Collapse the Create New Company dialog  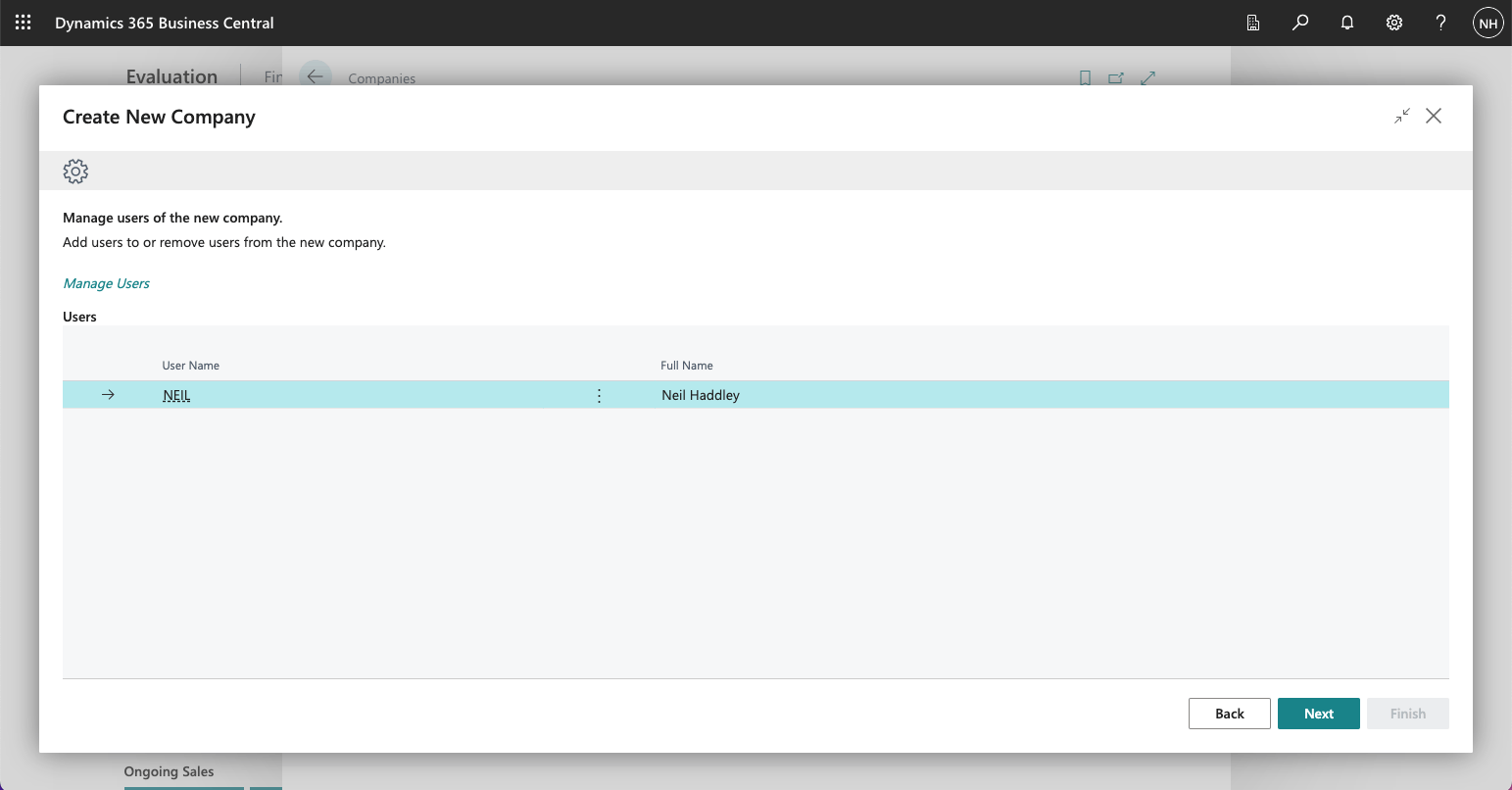pyautogui.click(x=1402, y=116)
